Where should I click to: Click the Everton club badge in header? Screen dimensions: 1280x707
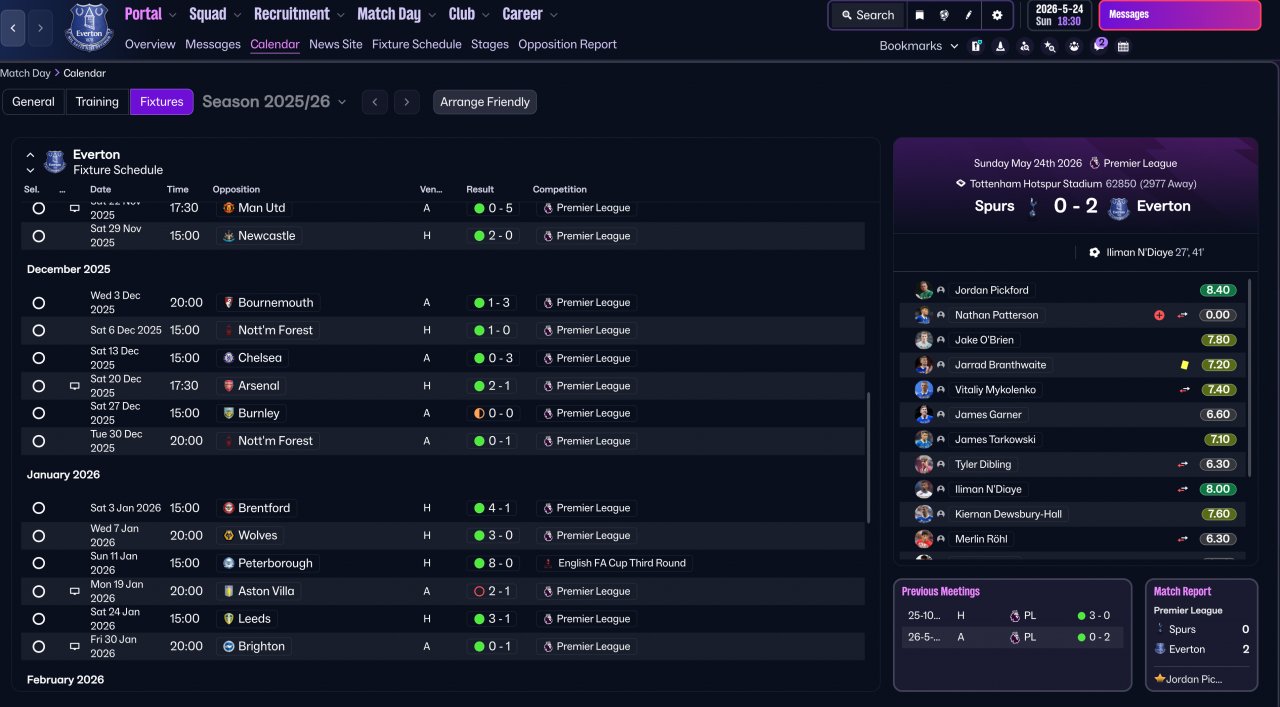[90, 27]
